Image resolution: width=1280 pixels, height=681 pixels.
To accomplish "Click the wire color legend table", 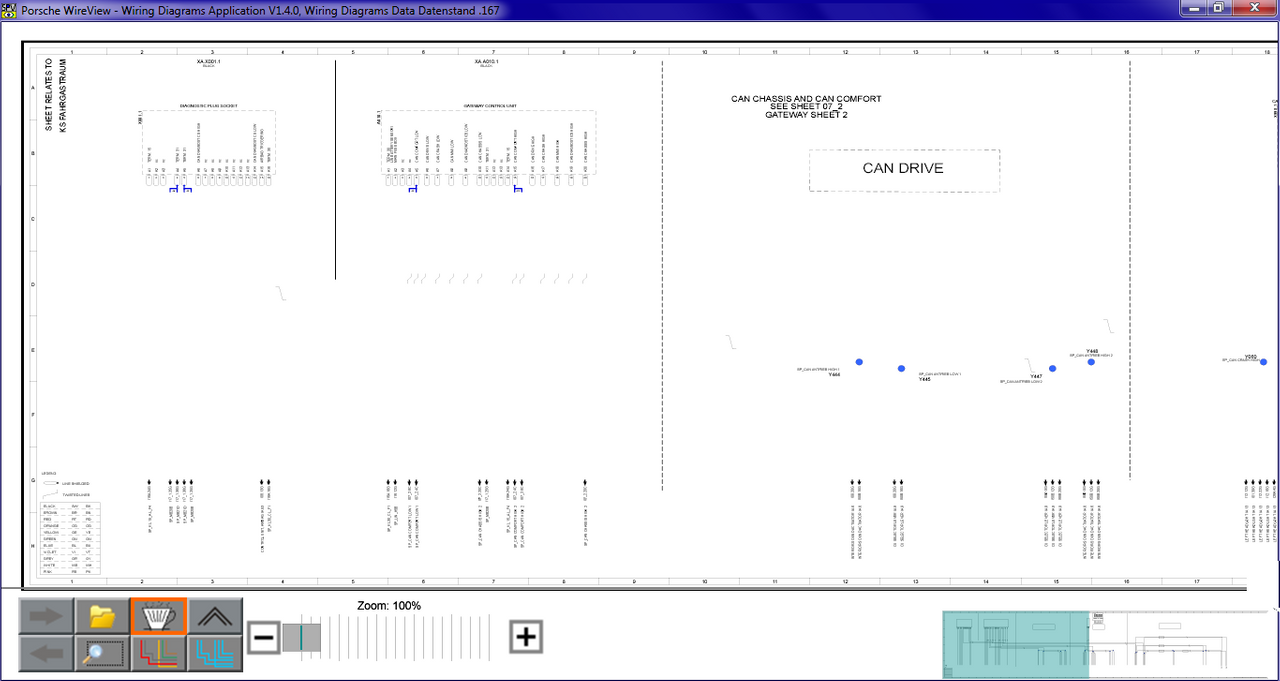I will [72, 540].
